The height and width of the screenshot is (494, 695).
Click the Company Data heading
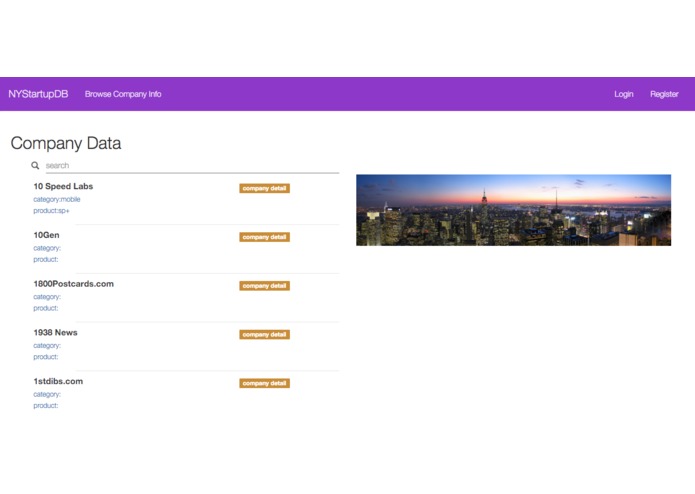(66, 143)
